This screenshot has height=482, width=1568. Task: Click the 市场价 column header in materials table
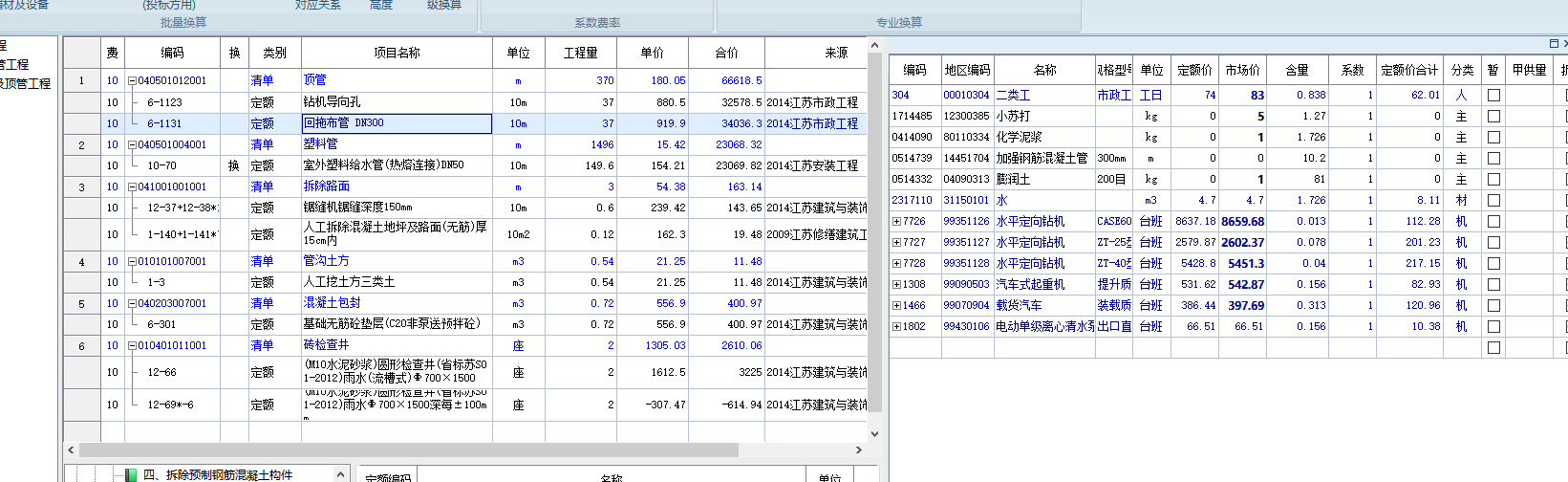(x=1243, y=70)
